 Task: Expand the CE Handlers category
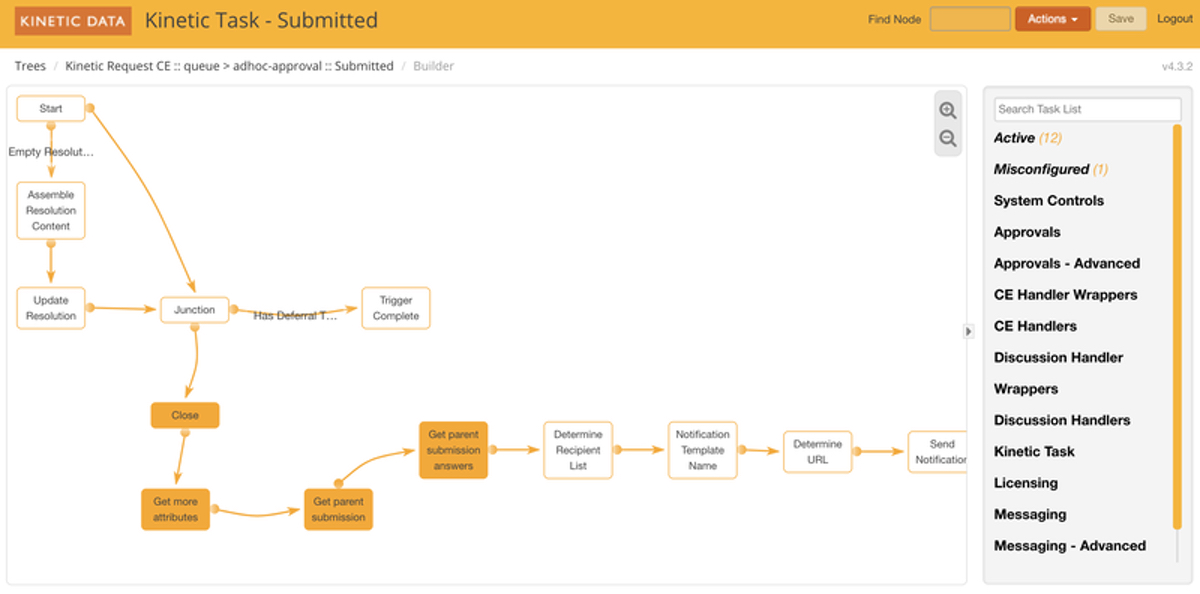1035,326
